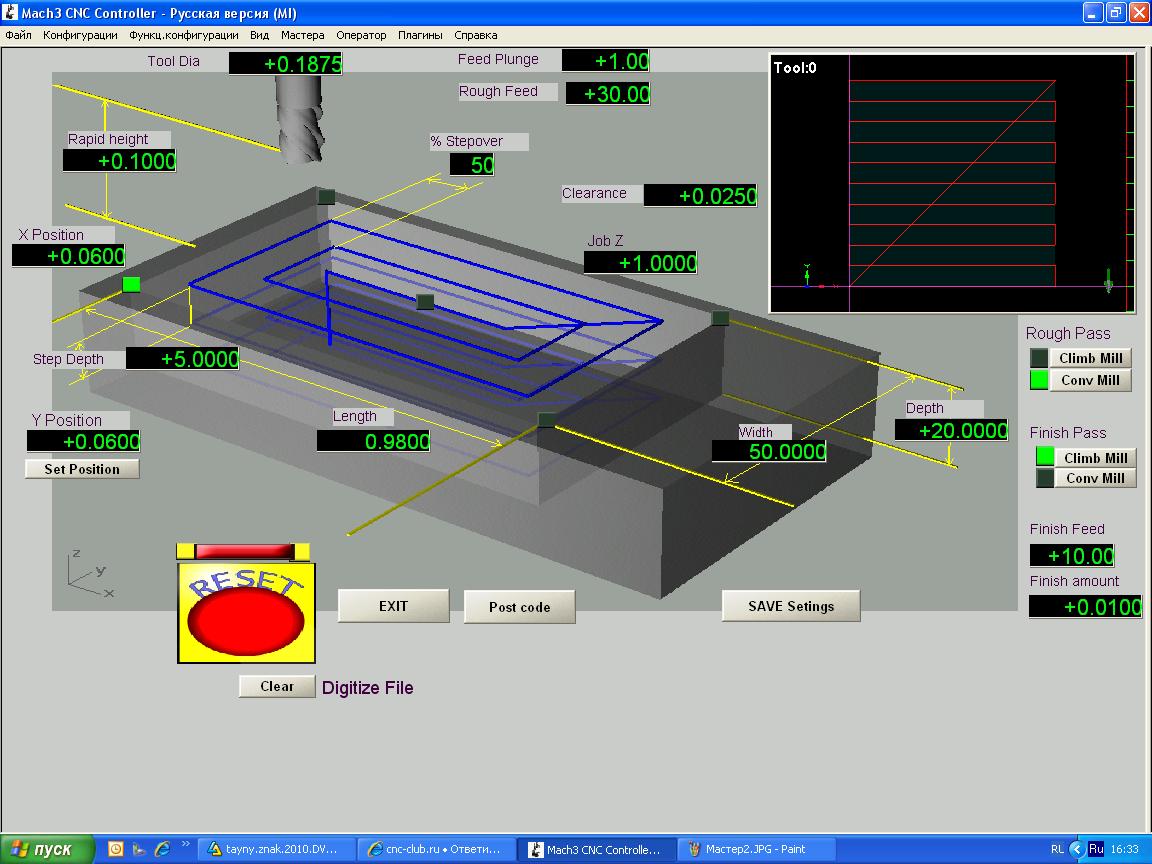The height and width of the screenshot is (864, 1152).
Task: Click the Rough Feed value field
Action: coord(608,93)
